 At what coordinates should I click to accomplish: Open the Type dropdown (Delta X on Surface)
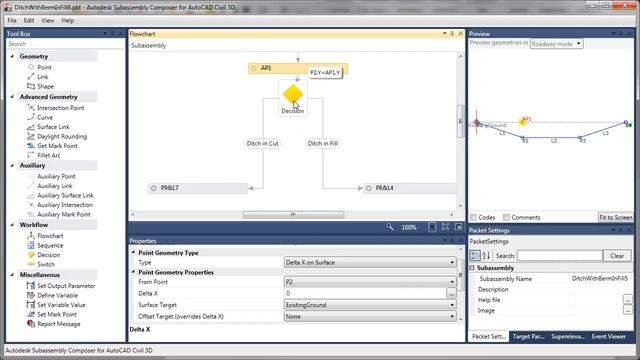click(x=370, y=262)
